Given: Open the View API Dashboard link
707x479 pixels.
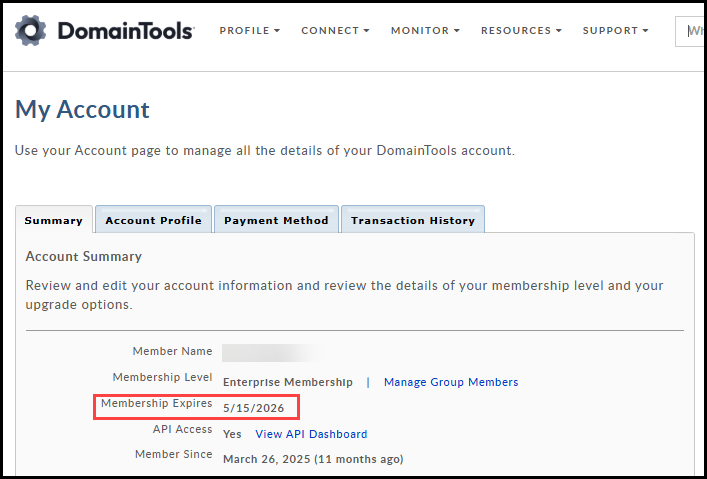Looking at the screenshot, I should (311, 434).
